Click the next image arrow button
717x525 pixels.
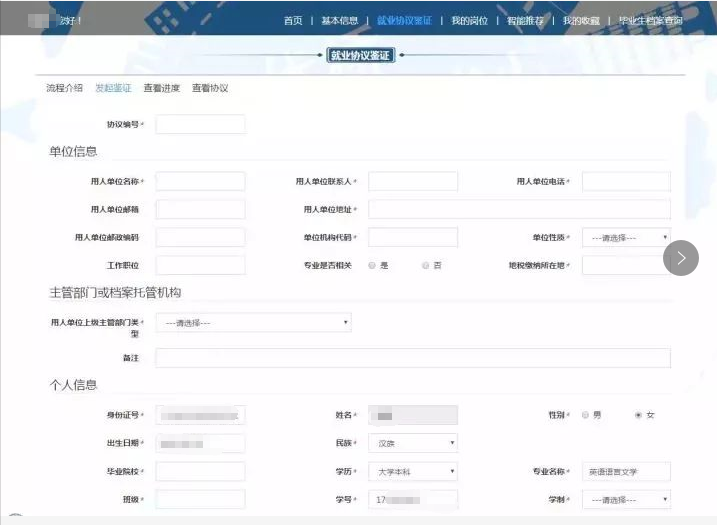coord(681,258)
